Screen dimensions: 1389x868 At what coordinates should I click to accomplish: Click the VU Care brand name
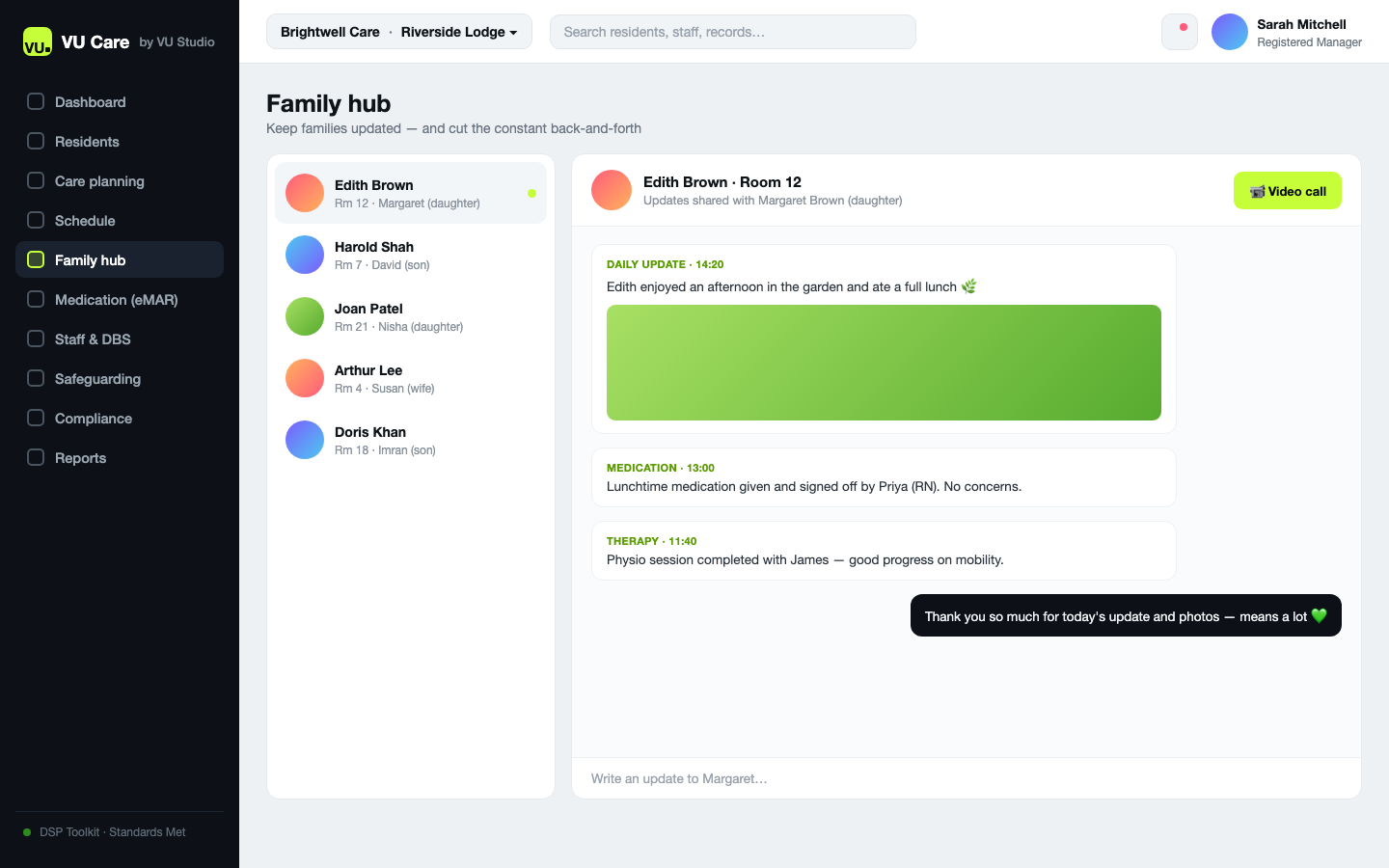[x=95, y=41]
